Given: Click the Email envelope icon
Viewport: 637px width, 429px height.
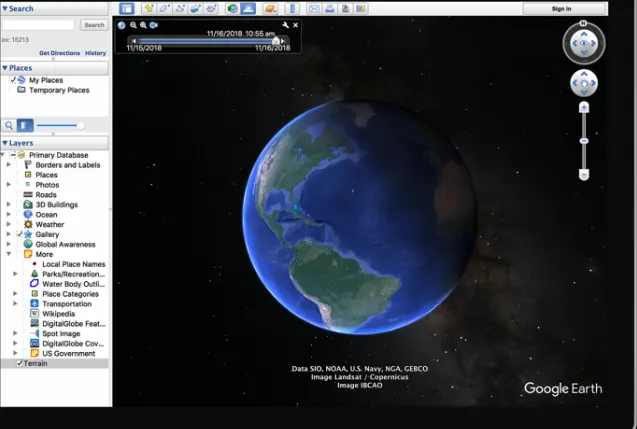Looking at the screenshot, I should (314, 9).
